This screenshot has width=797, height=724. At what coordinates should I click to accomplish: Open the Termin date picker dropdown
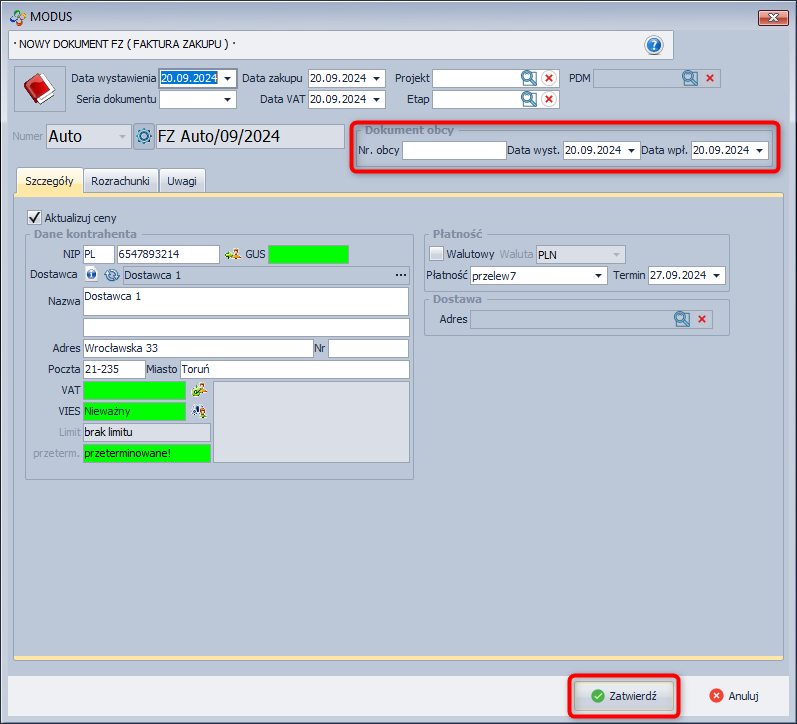tap(716, 276)
